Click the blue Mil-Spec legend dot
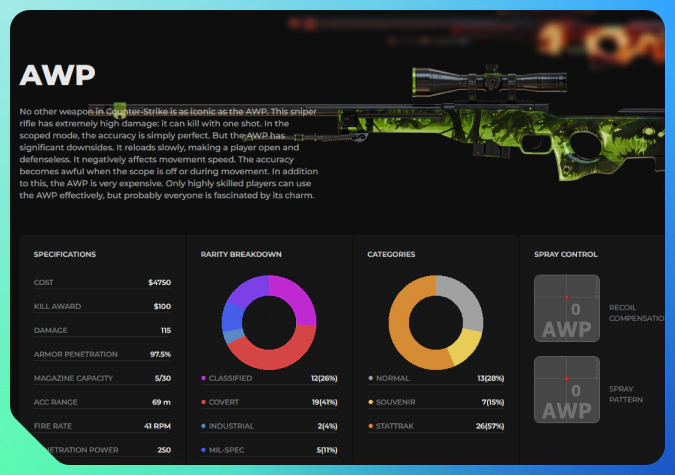Screen dimensions: 675x475 203,450
